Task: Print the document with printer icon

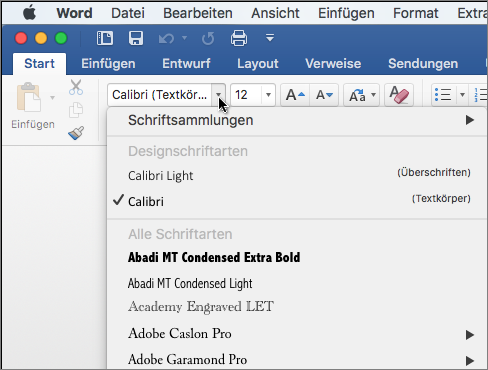Action: (x=239, y=38)
